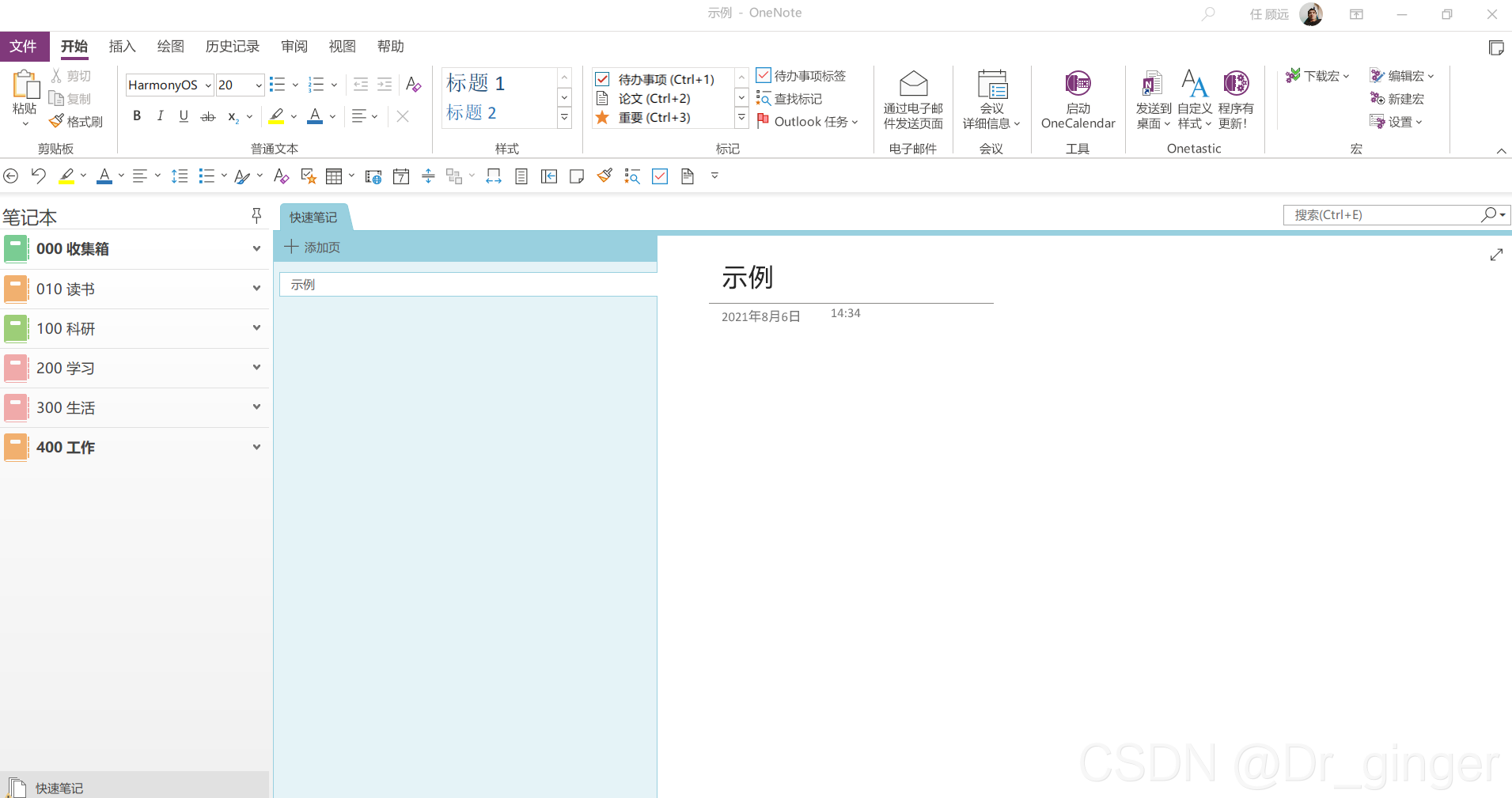Click To Do Tag (待办事项标签) checkbox

(764, 75)
